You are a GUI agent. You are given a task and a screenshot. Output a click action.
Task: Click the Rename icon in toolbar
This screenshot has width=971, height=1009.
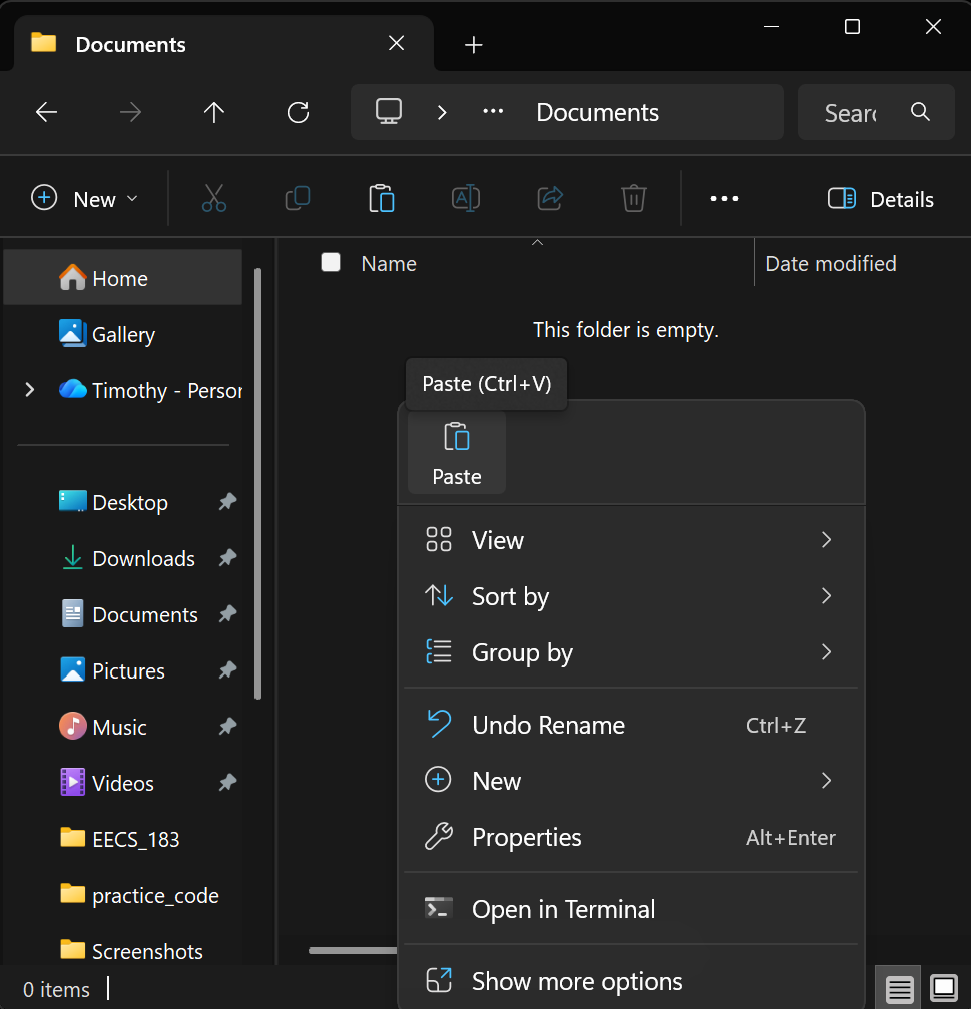coord(466,198)
